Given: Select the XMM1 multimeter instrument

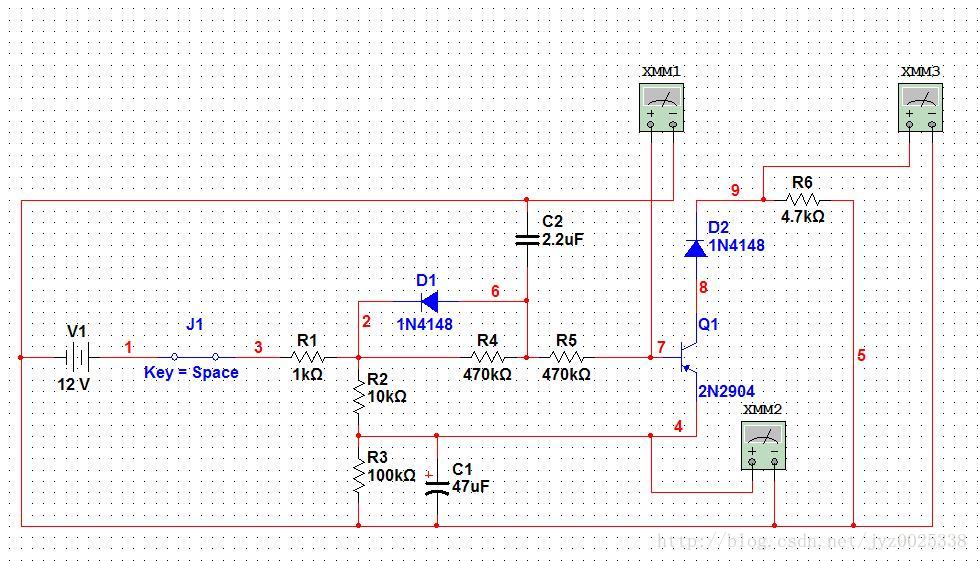Looking at the screenshot, I should (x=661, y=107).
